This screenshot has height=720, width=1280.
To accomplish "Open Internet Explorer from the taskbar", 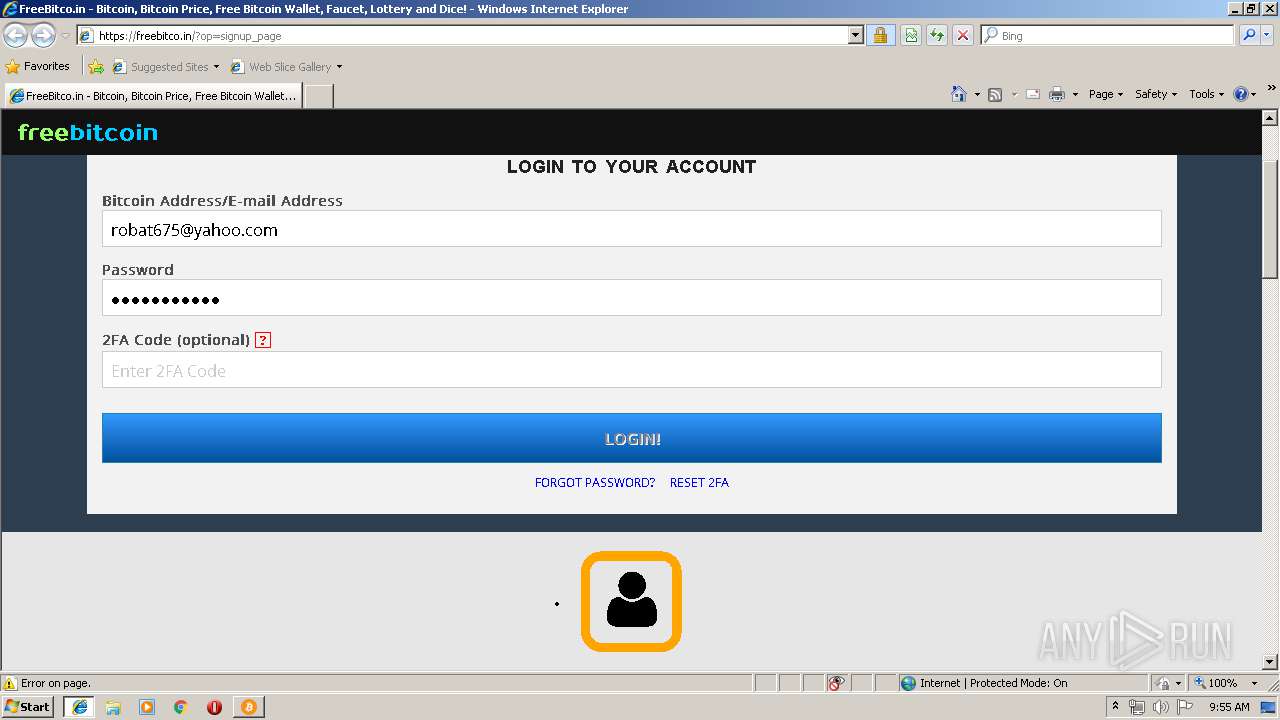I will click(x=80, y=707).
